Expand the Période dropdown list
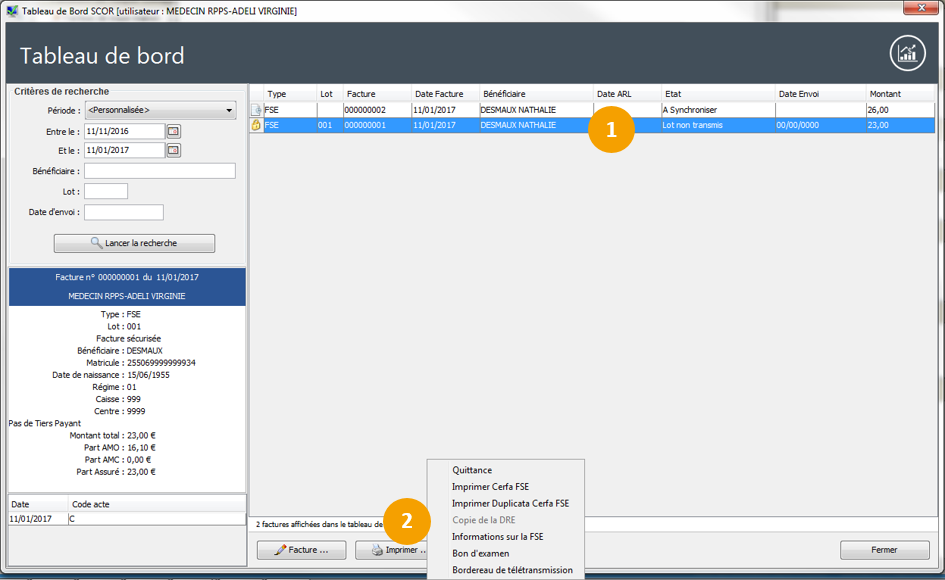 coord(229,110)
